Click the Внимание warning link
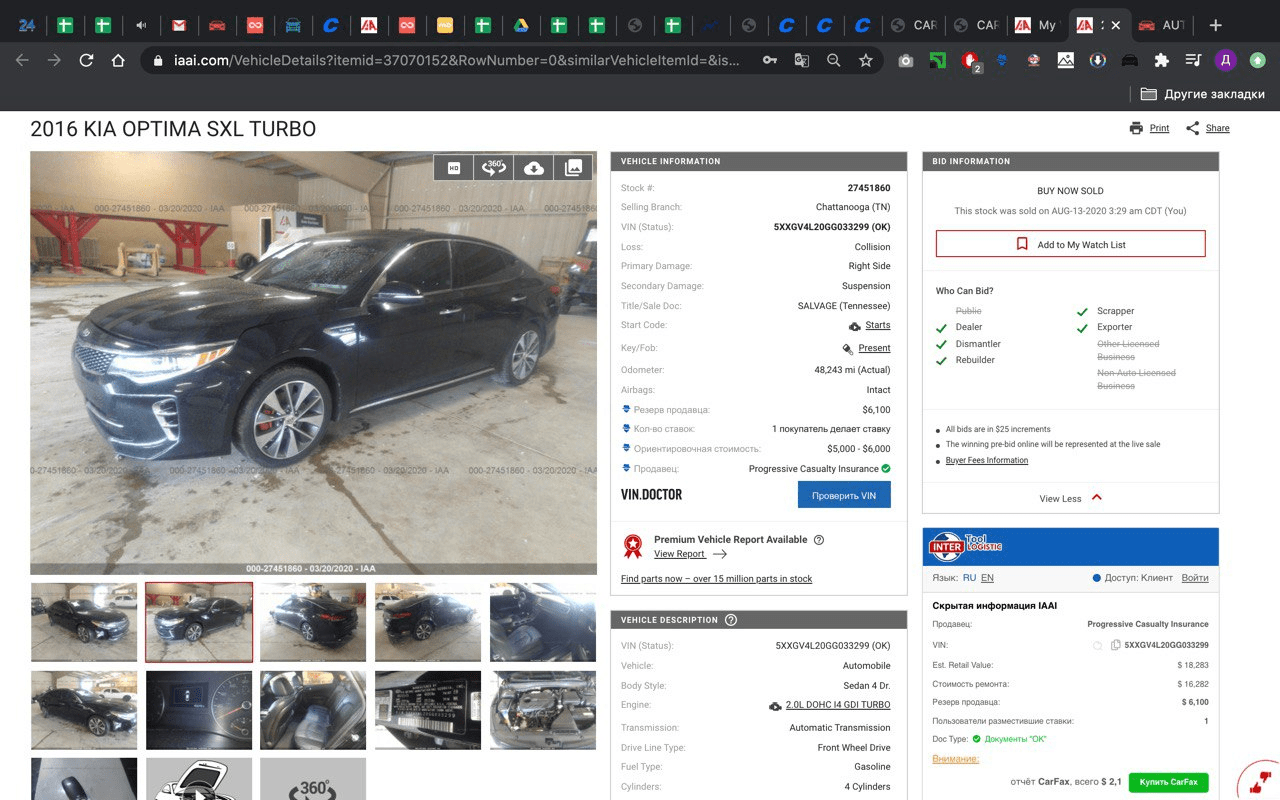This screenshot has height=800, width=1280. point(955,759)
